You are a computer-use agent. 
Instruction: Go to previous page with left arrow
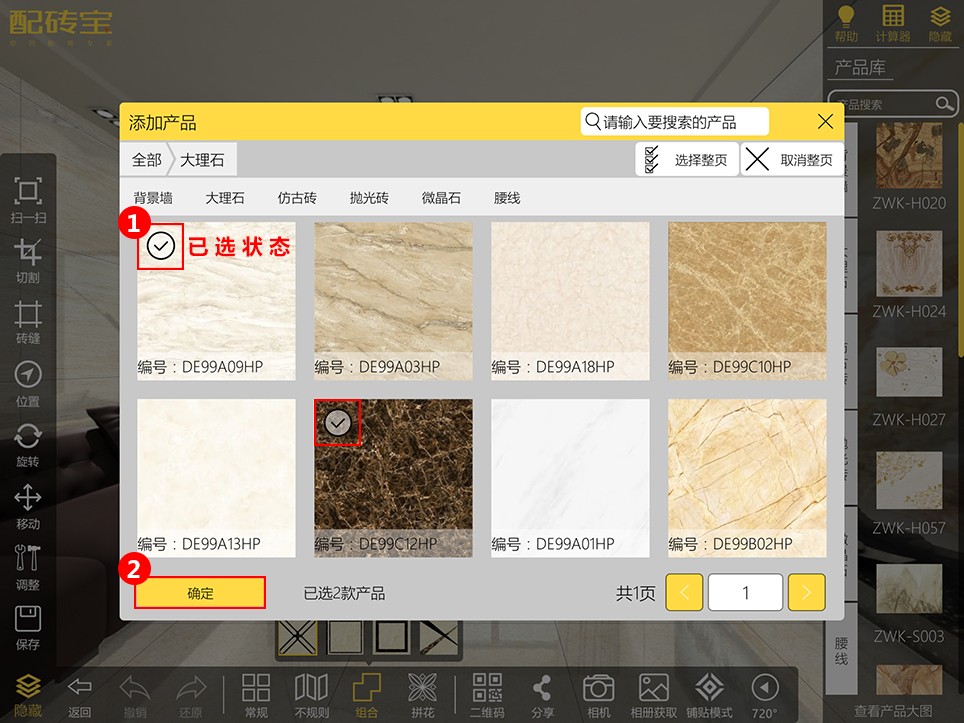pyautogui.click(x=684, y=593)
